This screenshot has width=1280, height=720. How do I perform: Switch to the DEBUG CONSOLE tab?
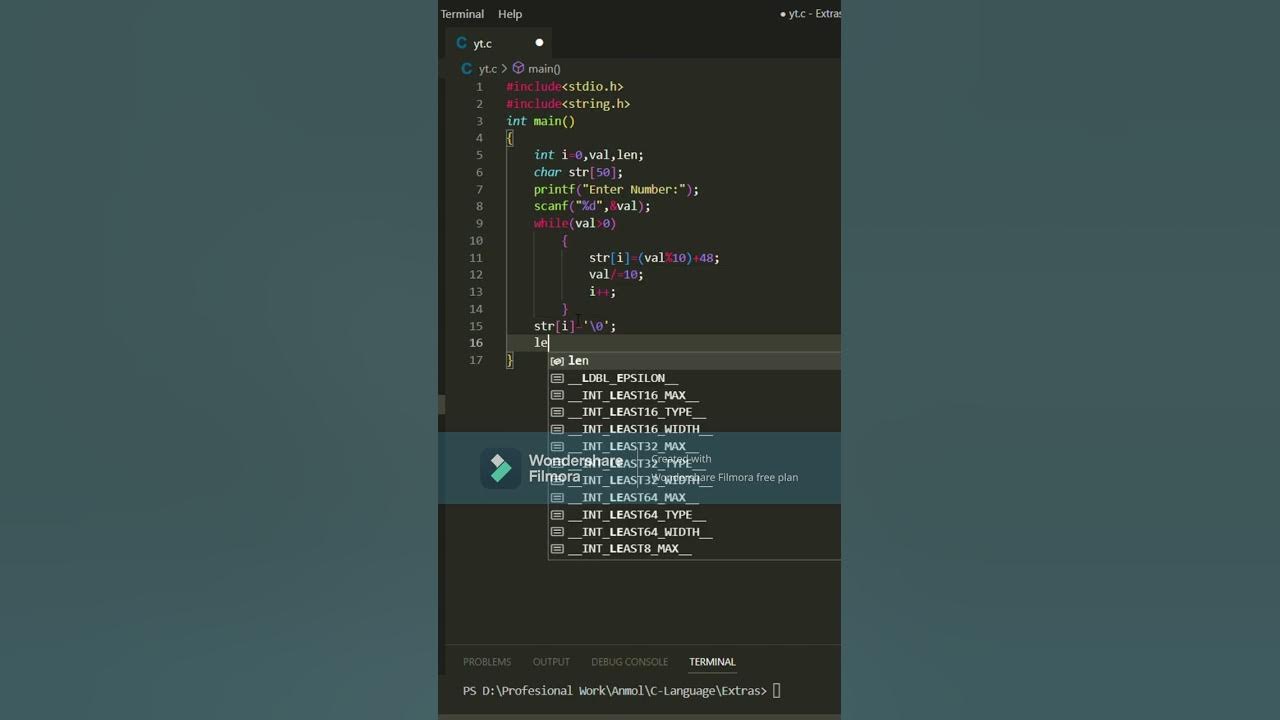point(629,662)
